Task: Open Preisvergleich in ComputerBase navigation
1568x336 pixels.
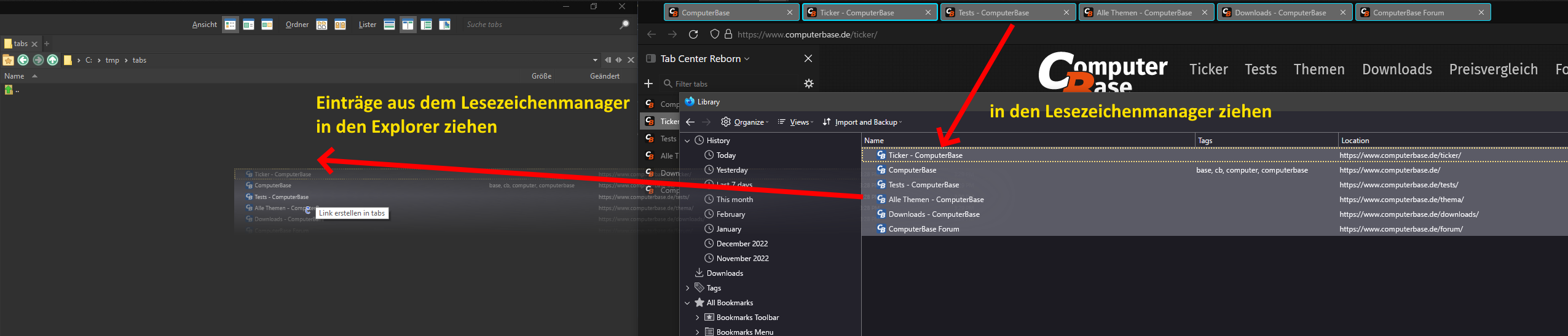Action: 1494,69
